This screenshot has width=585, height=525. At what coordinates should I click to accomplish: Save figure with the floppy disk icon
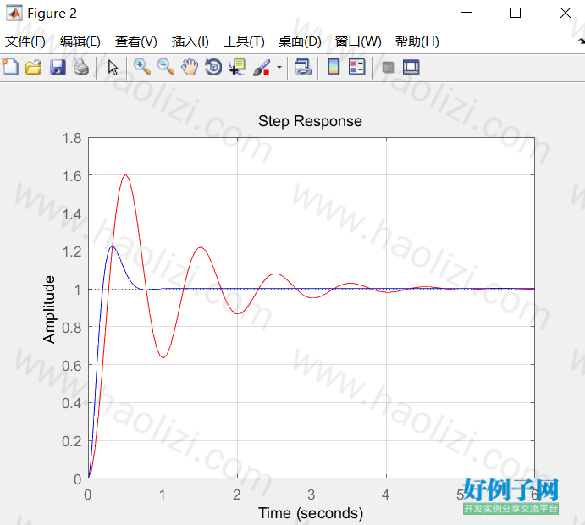(58, 68)
